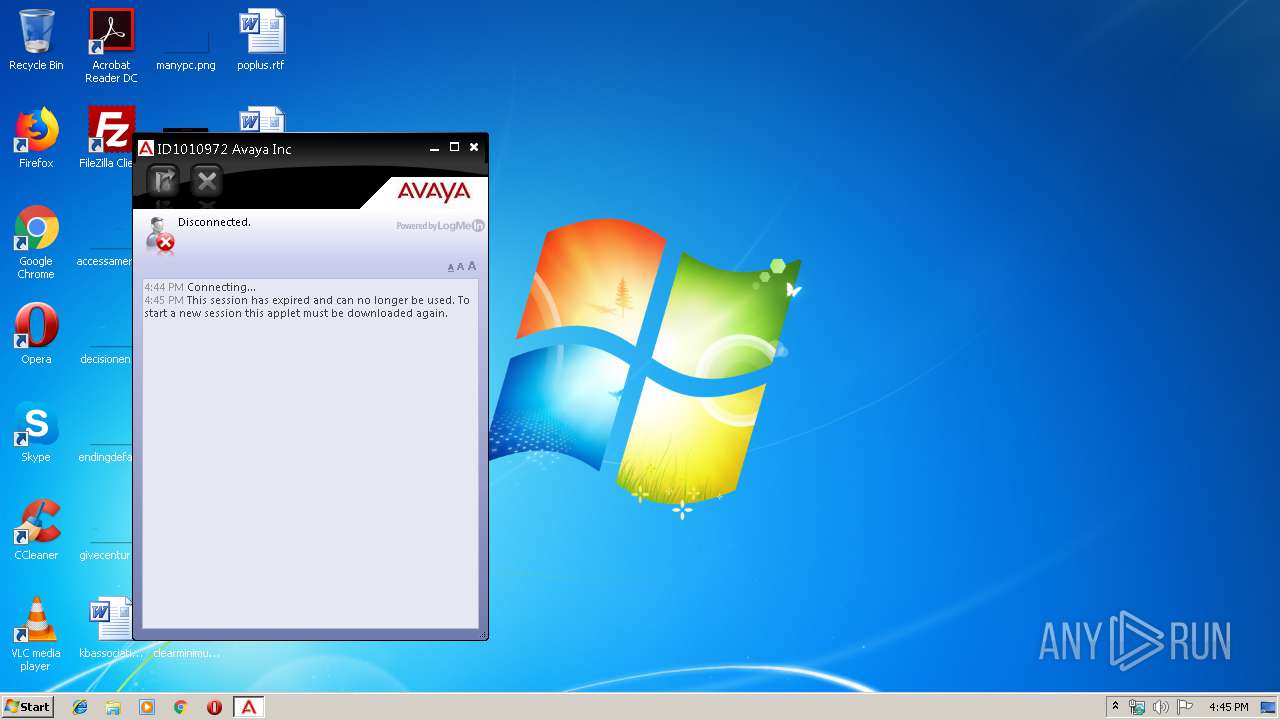Open the Recycle Bin desktop icon
1280x720 pixels.
pyautogui.click(x=36, y=40)
